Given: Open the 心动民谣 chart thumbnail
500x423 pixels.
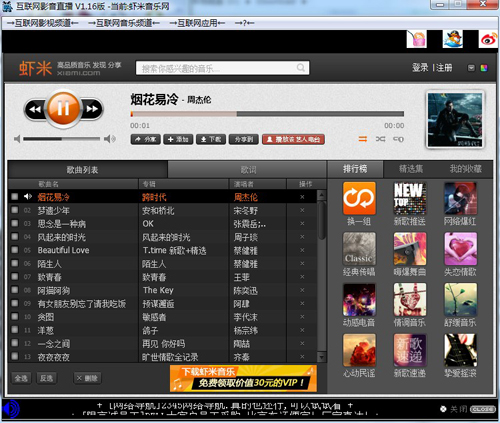Looking at the screenshot, I should coord(359,350).
